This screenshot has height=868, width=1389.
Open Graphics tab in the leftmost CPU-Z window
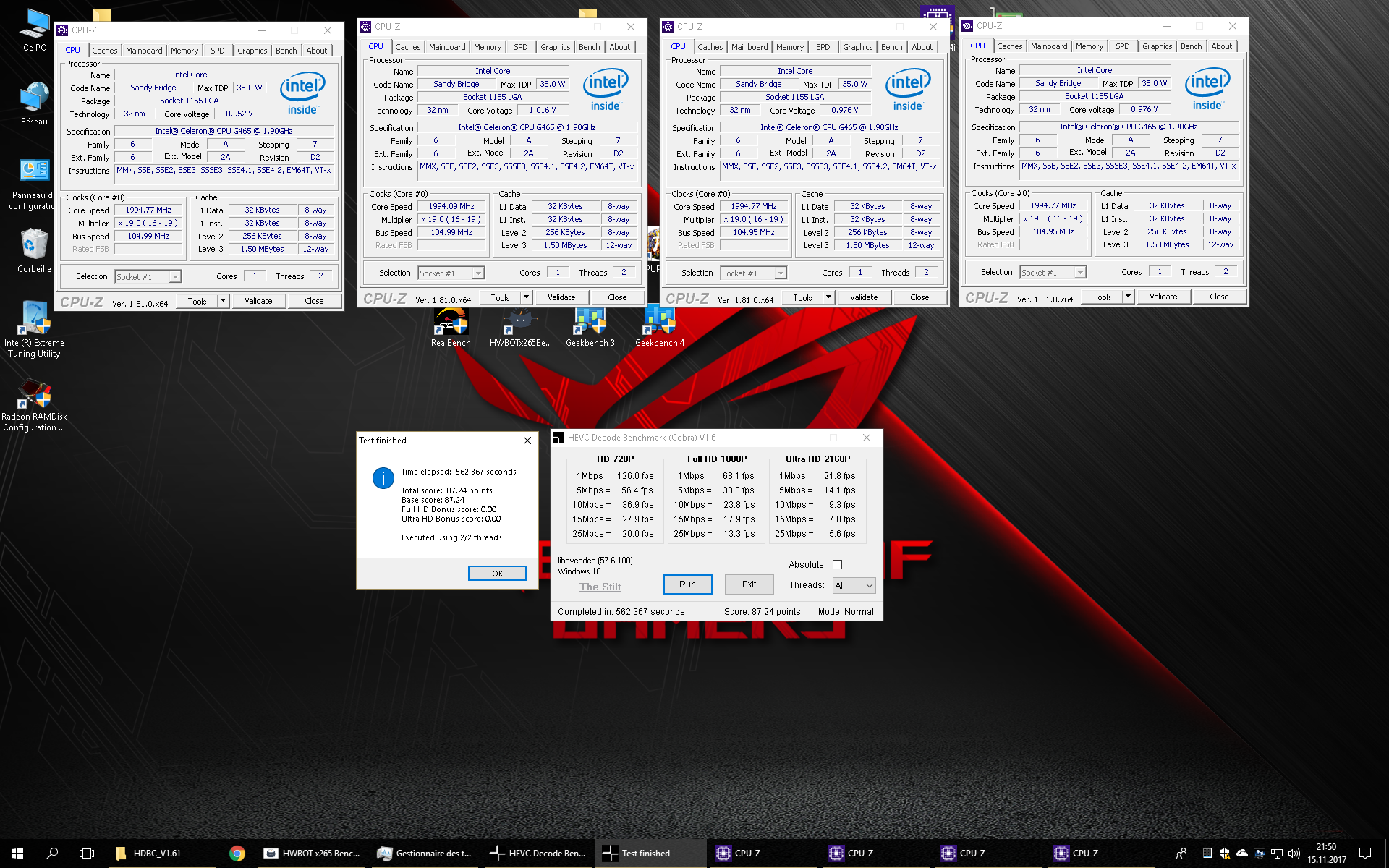(x=252, y=51)
